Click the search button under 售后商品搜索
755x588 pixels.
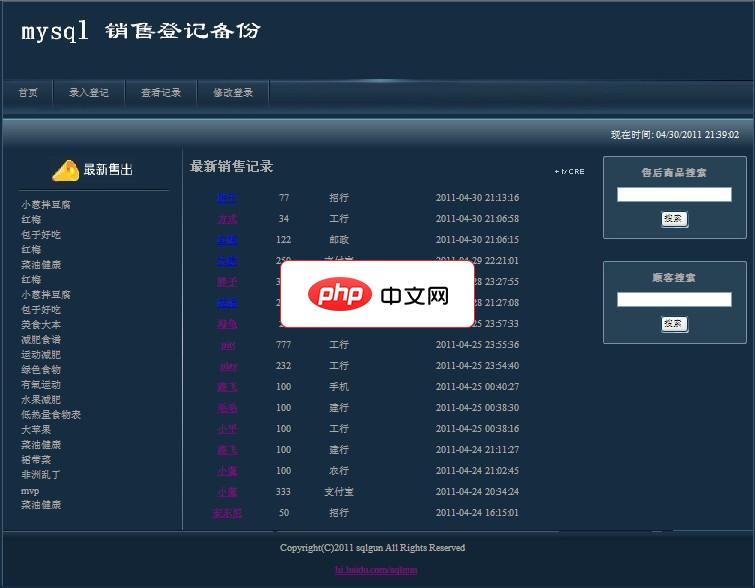tap(674, 219)
